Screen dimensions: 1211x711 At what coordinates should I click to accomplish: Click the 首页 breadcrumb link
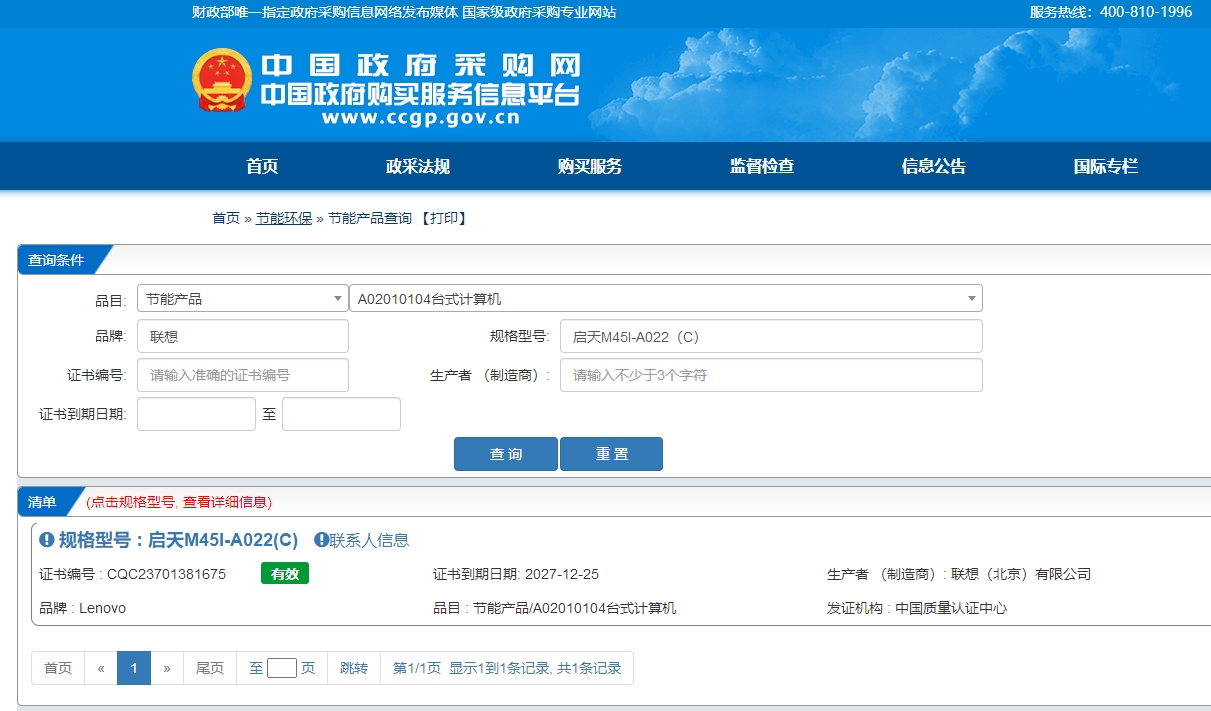(226, 218)
